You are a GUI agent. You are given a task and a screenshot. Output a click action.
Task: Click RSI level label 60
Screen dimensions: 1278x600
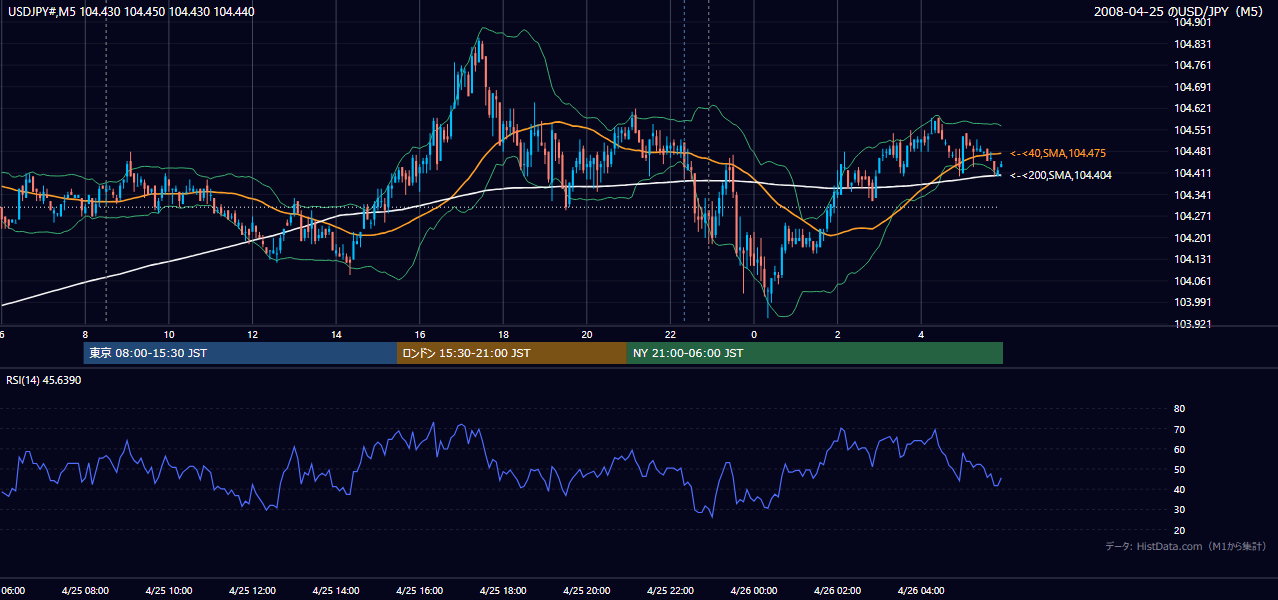point(1179,449)
